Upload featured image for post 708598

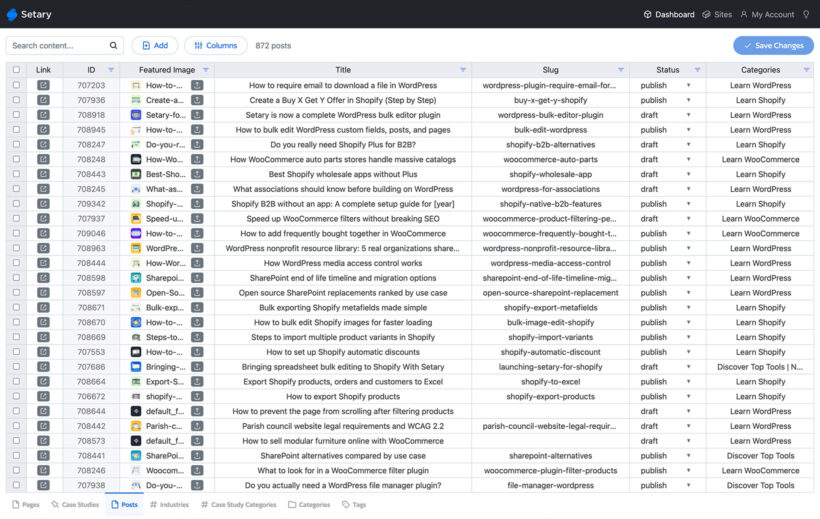(x=197, y=278)
